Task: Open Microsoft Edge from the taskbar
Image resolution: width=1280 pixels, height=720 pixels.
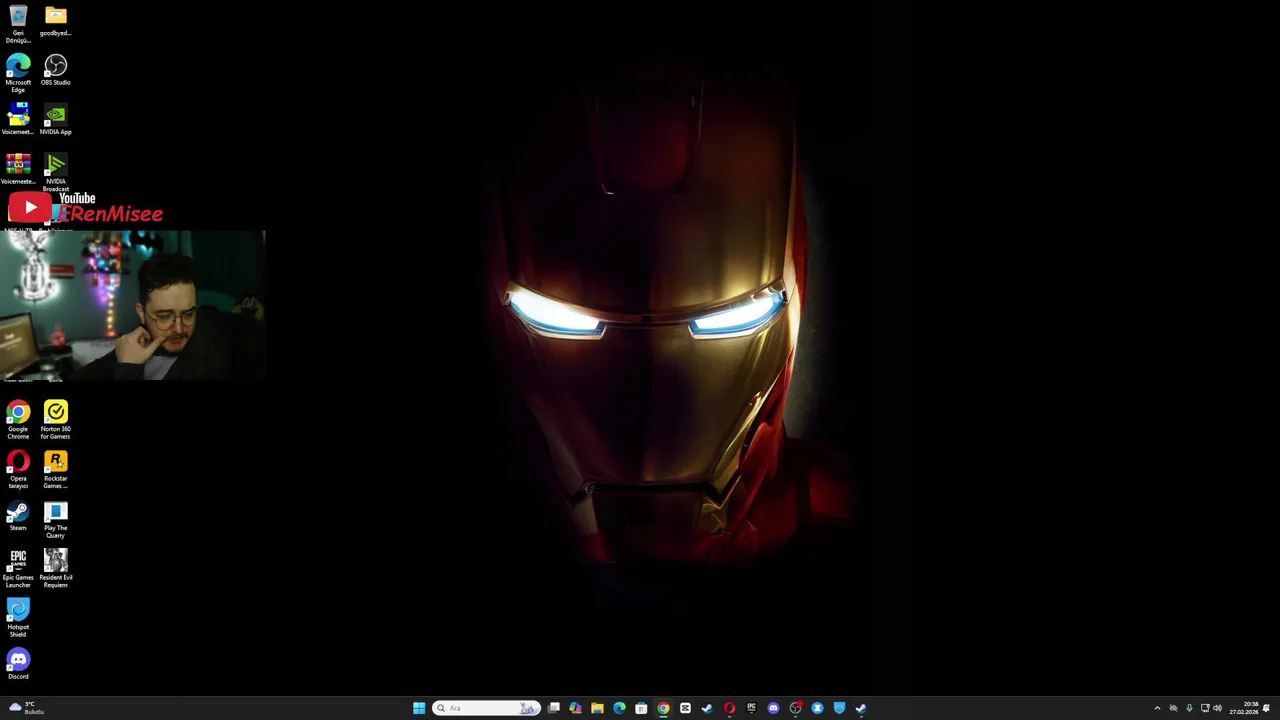Action: coord(619,708)
